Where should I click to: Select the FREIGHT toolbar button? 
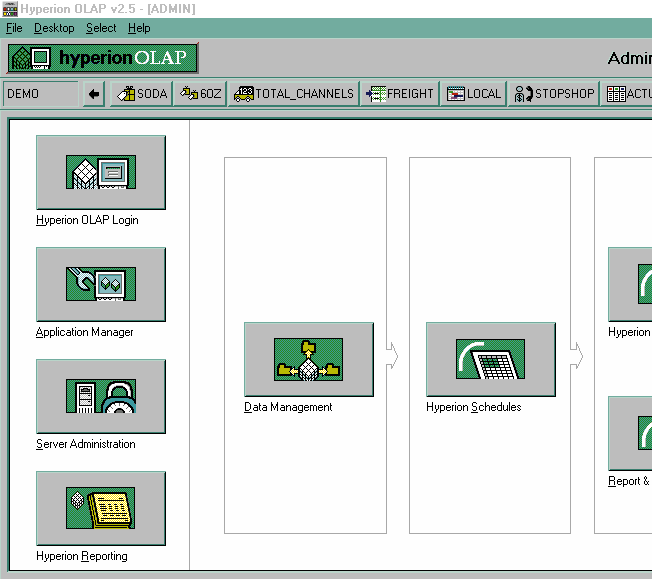400,94
